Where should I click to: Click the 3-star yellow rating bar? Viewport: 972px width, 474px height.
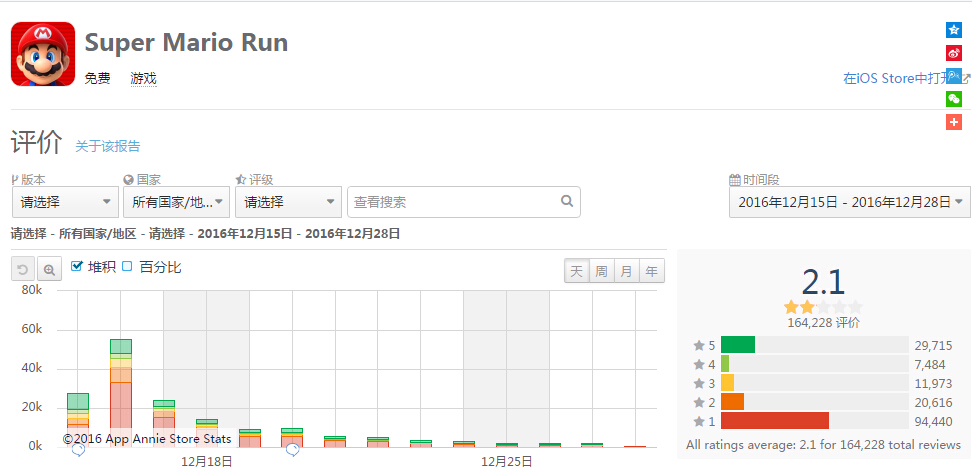(727, 383)
